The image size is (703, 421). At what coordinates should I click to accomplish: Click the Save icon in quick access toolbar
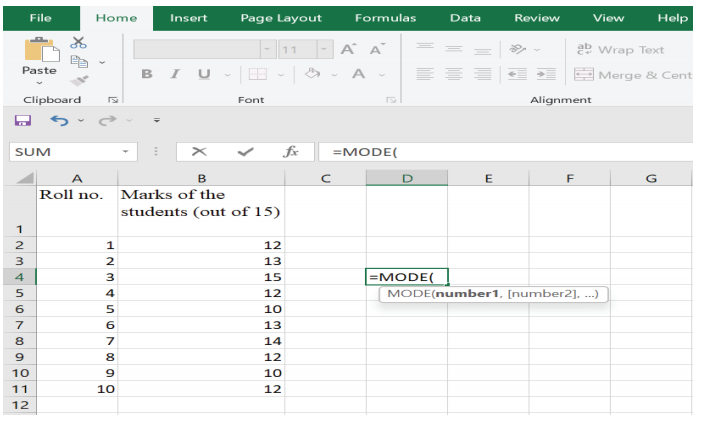(x=23, y=120)
